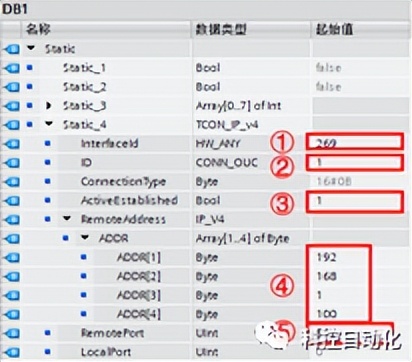This screenshot has height=362, width=412.
Task: Click the row icon beside ADDR[4]
Action: coord(11,314)
